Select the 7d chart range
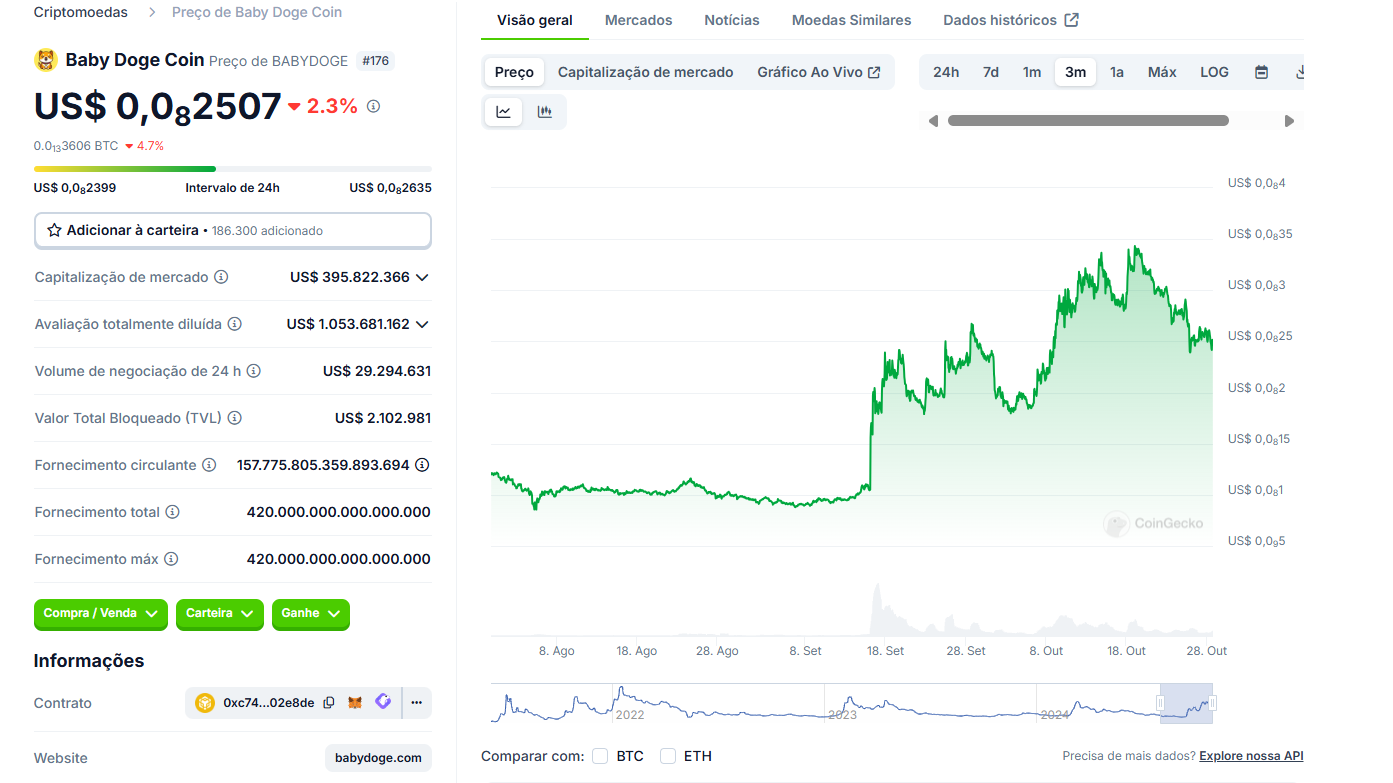The height and width of the screenshot is (783, 1393). point(991,72)
